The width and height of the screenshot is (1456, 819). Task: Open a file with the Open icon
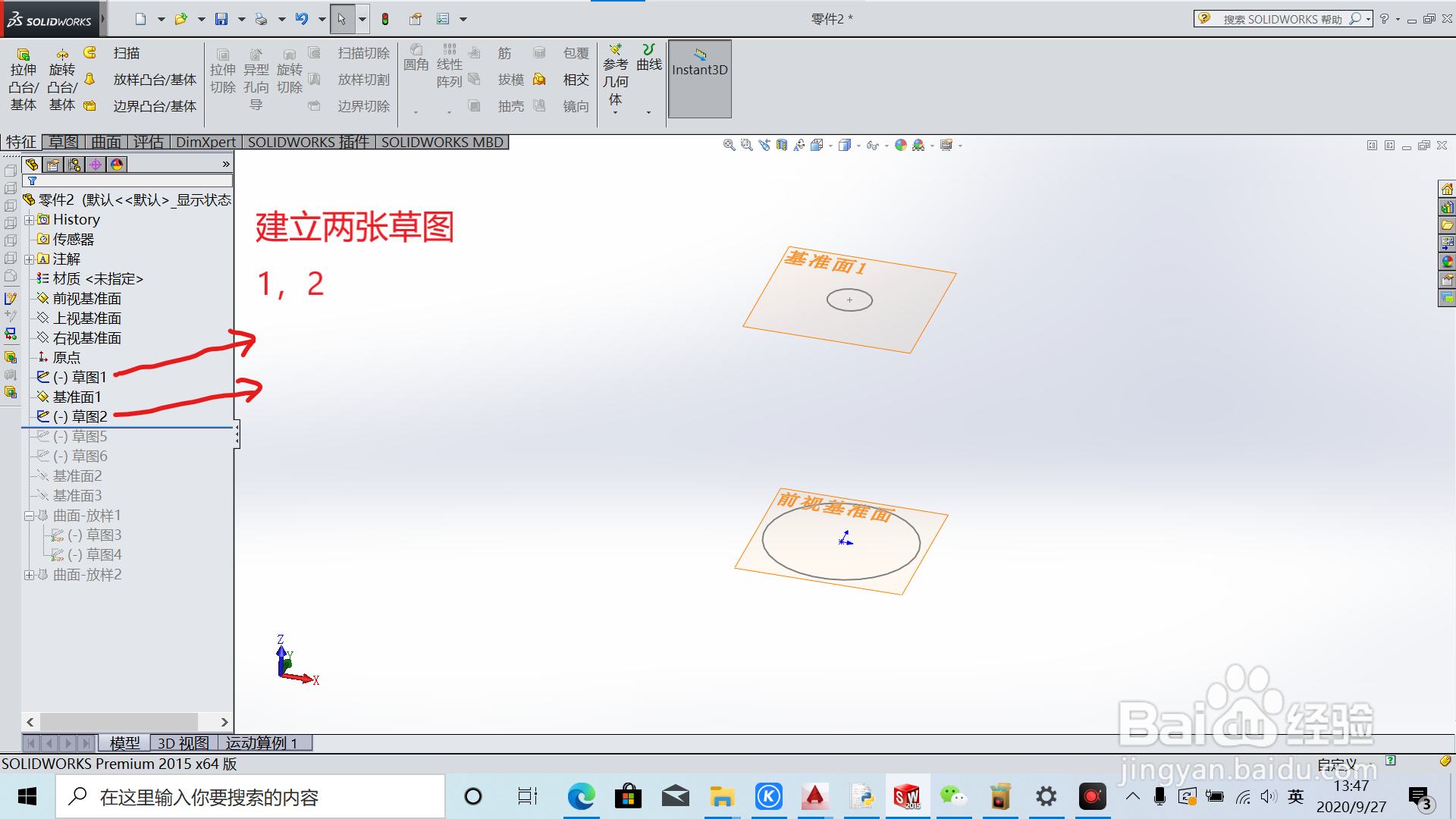tap(180, 19)
